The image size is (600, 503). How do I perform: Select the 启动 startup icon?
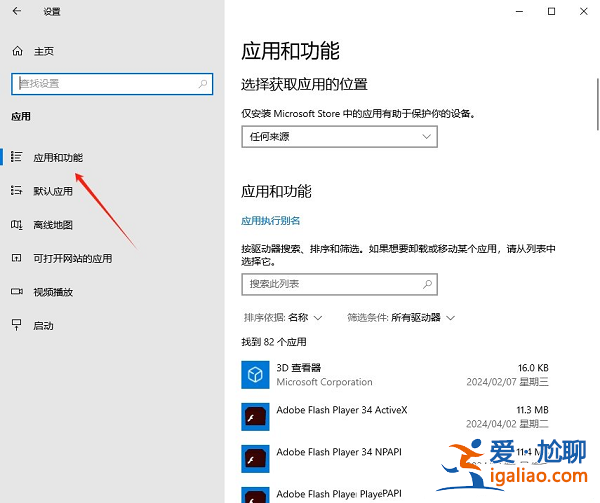(16, 325)
